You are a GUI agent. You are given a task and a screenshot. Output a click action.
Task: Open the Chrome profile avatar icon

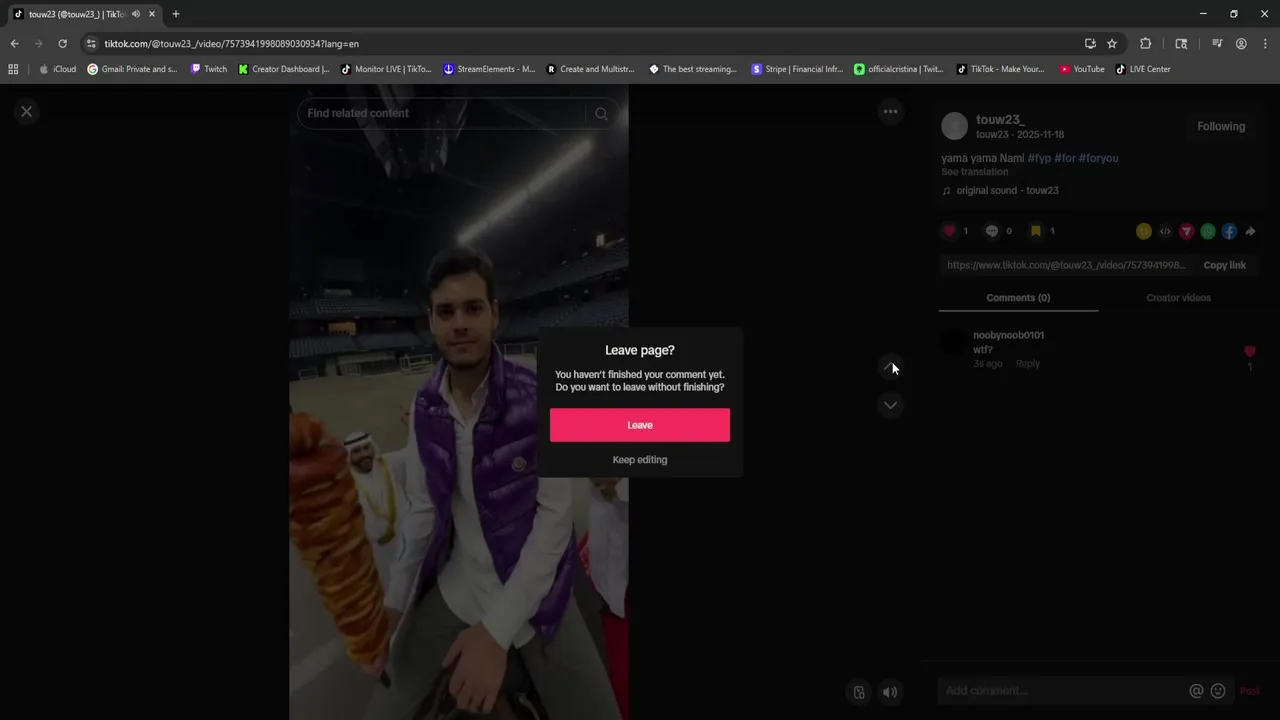1241,44
